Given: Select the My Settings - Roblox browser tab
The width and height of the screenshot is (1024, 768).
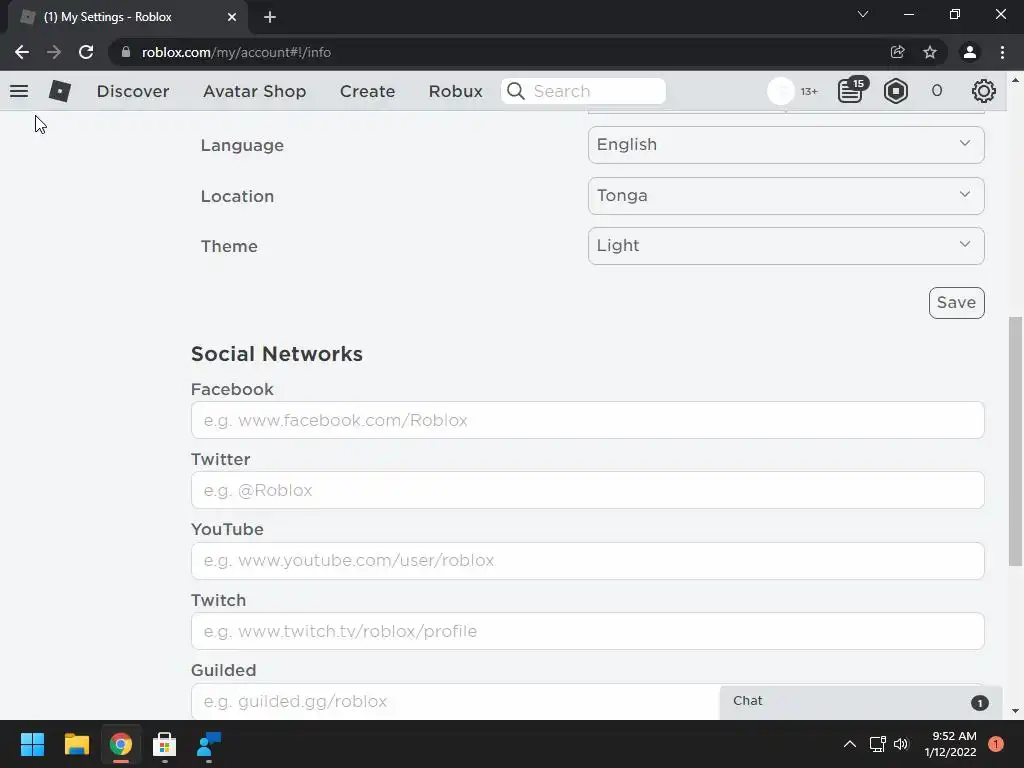Looking at the screenshot, I should (127, 17).
